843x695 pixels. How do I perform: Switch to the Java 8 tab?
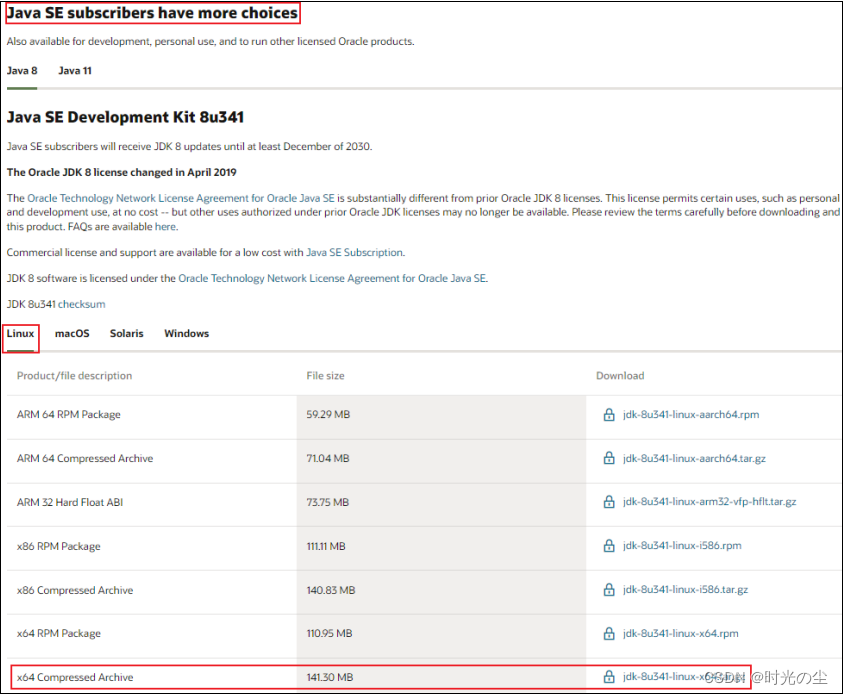[x=22, y=71]
